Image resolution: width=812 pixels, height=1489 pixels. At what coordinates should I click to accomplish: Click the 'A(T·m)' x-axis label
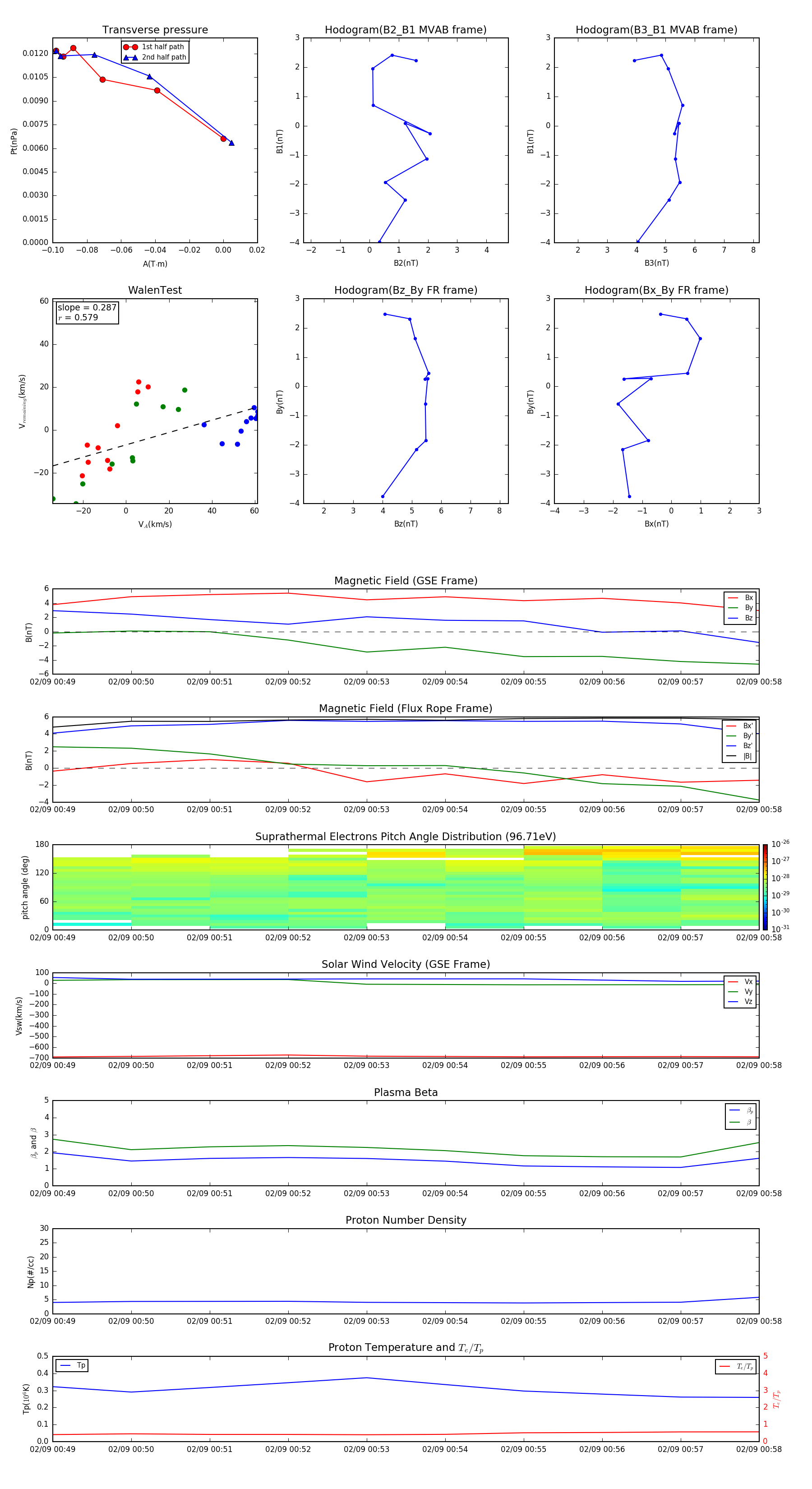155,264
